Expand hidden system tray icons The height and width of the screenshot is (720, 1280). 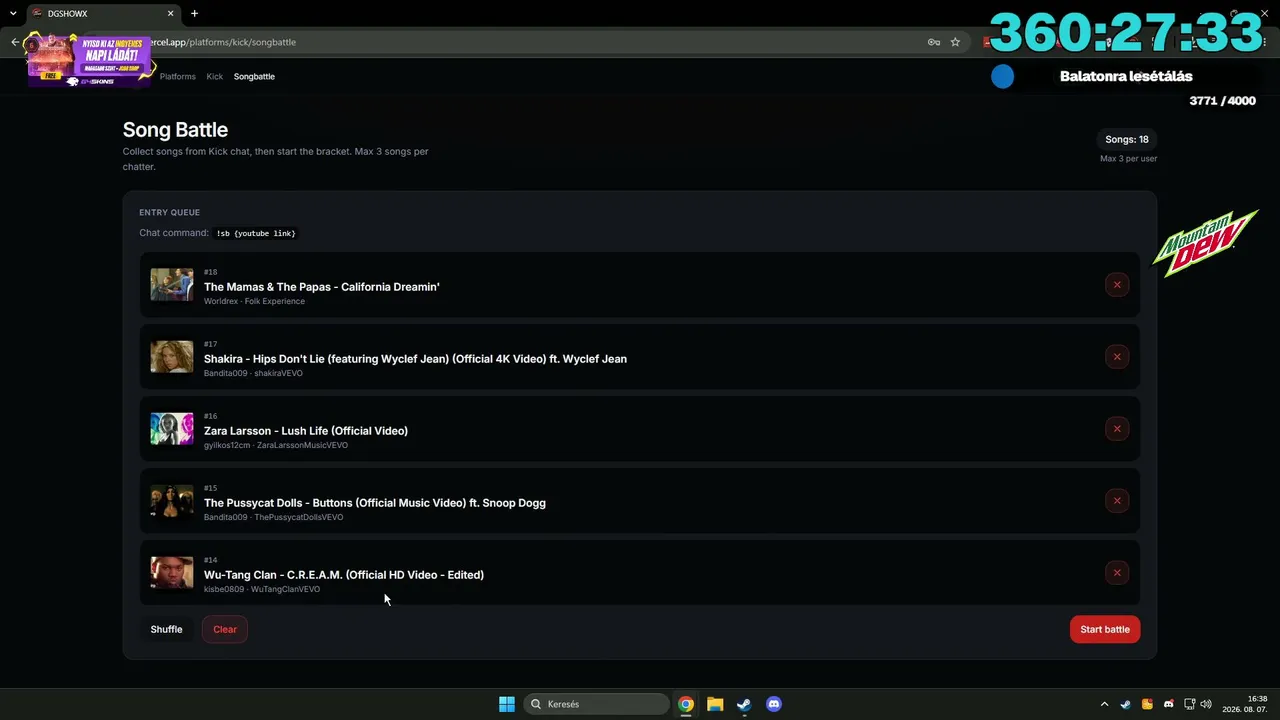1104,704
